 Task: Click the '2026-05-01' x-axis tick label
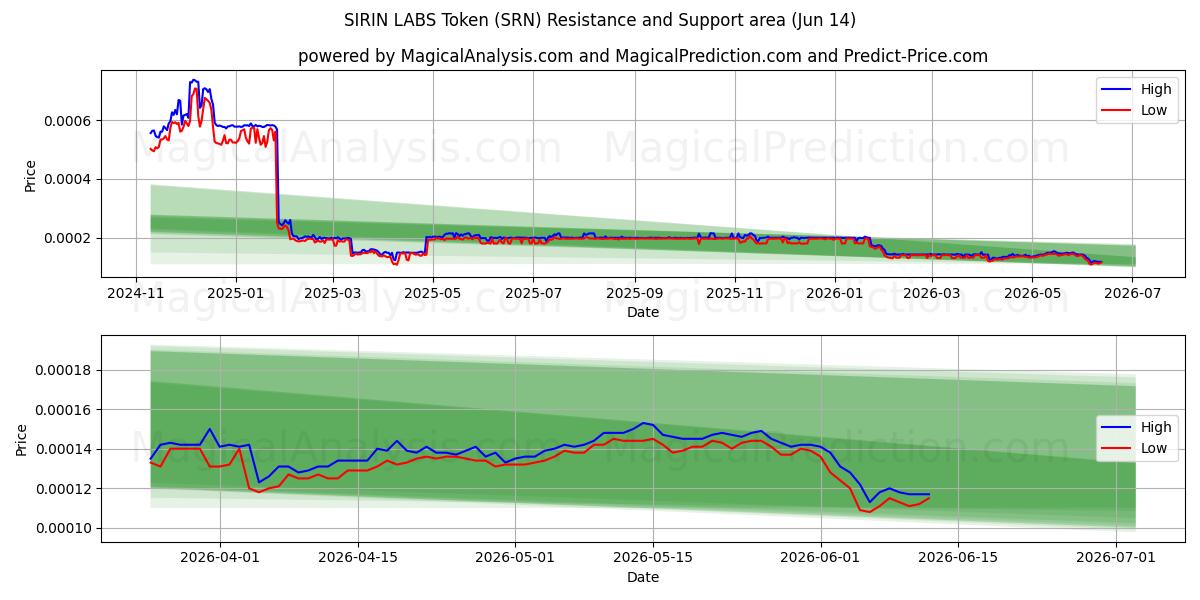tap(515, 558)
